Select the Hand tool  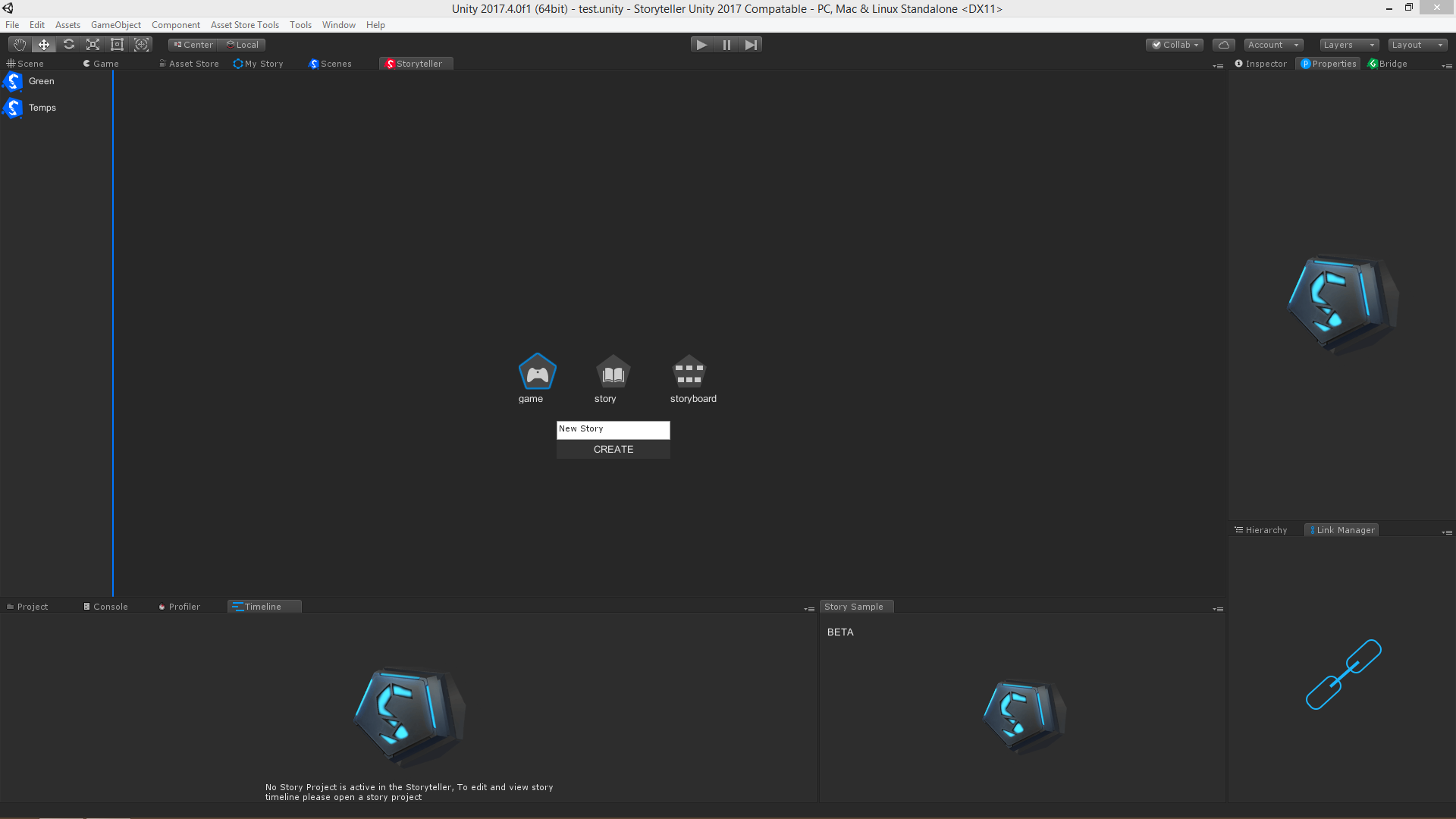tap(20, 45)
